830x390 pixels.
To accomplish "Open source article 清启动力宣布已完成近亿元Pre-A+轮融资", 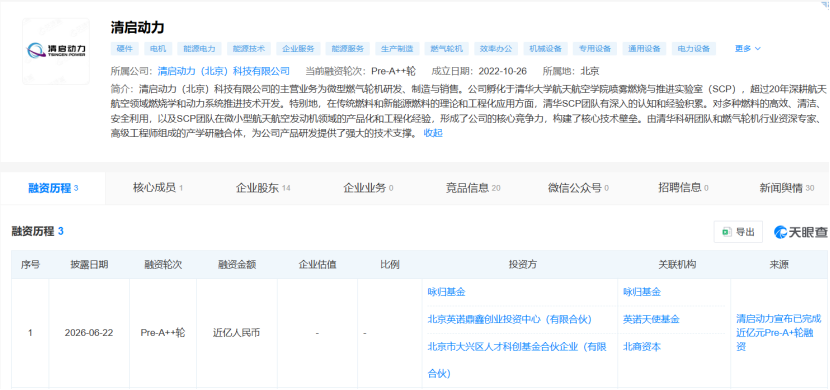I will pyautogui.click(x=779, y=333).
